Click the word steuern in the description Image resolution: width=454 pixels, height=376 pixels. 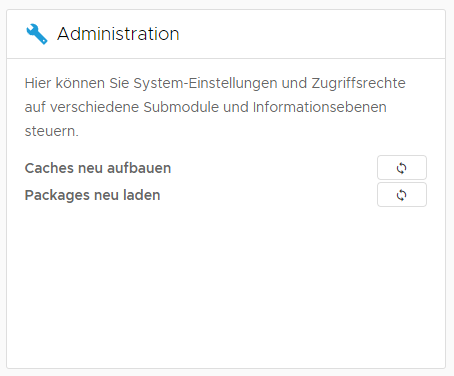click(52, 131)
